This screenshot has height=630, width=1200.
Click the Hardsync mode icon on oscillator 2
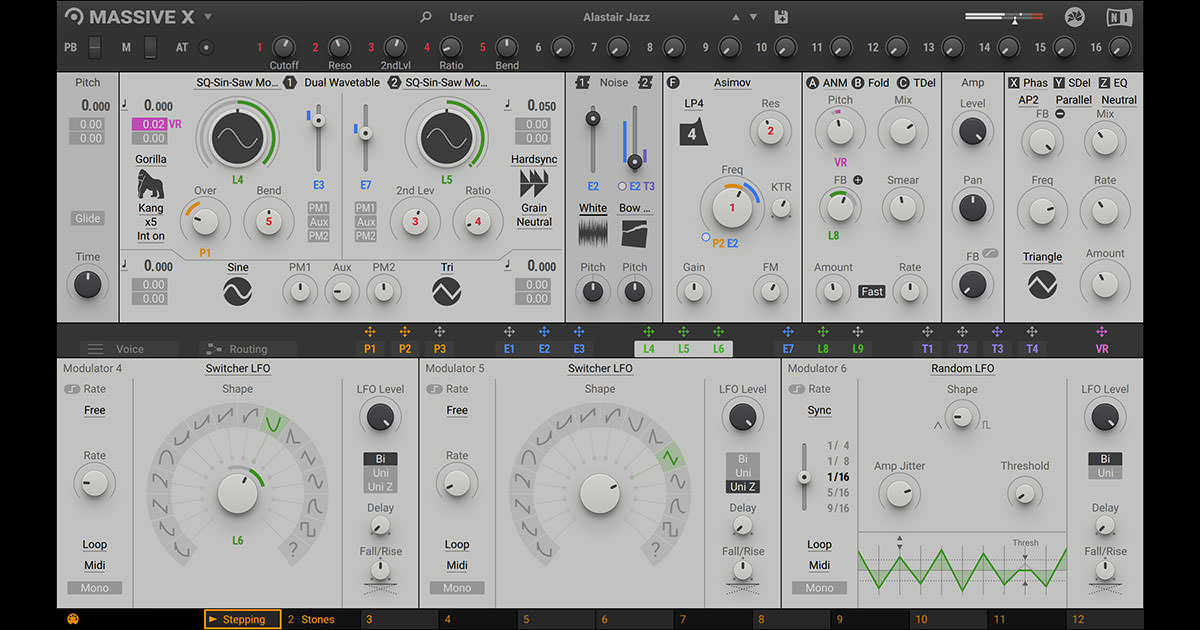tap(534, 183)
